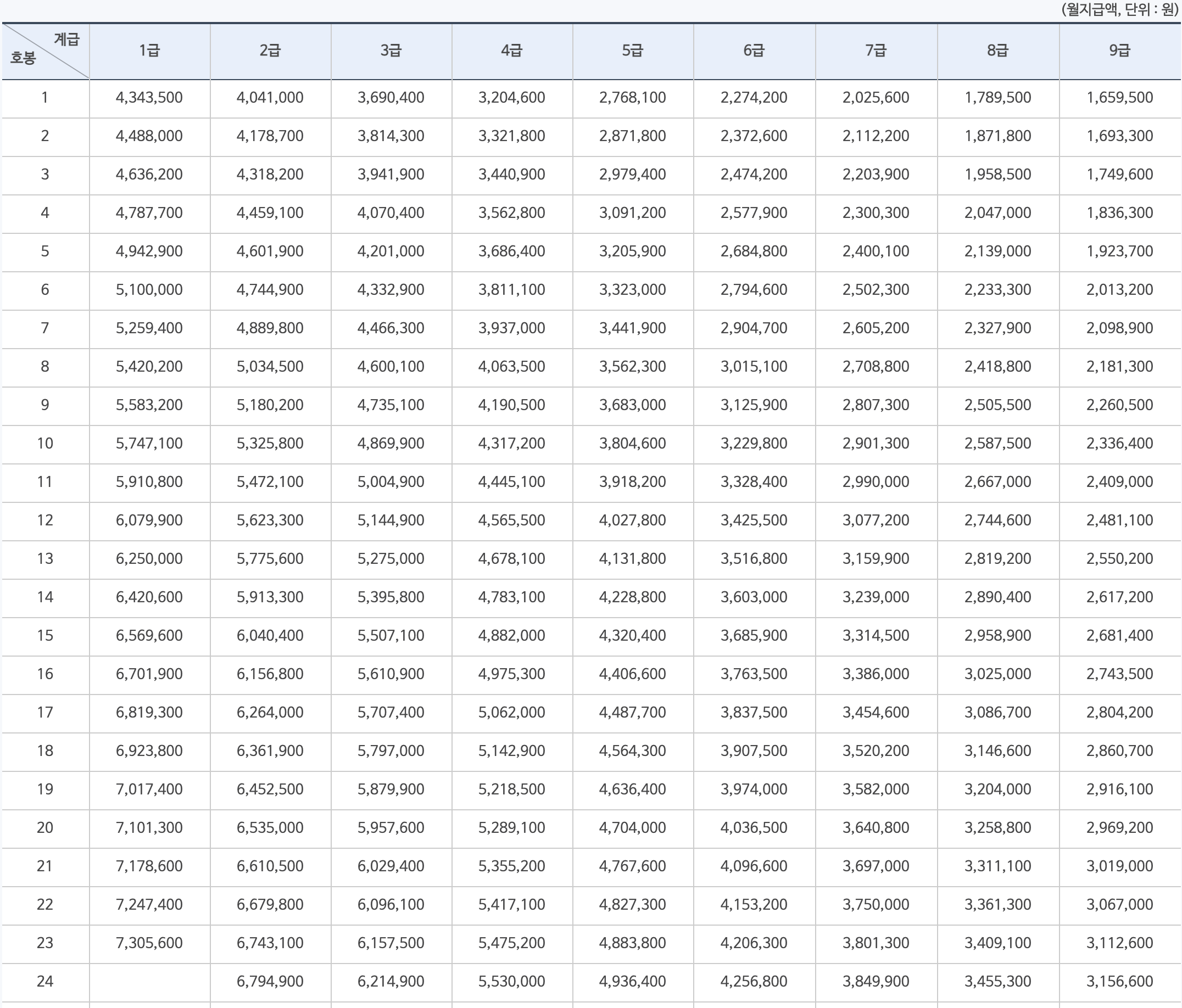Screen dimensions: 1182x1008
Task: Select the 4,704,000 cell
Action: tap(633, 828)
